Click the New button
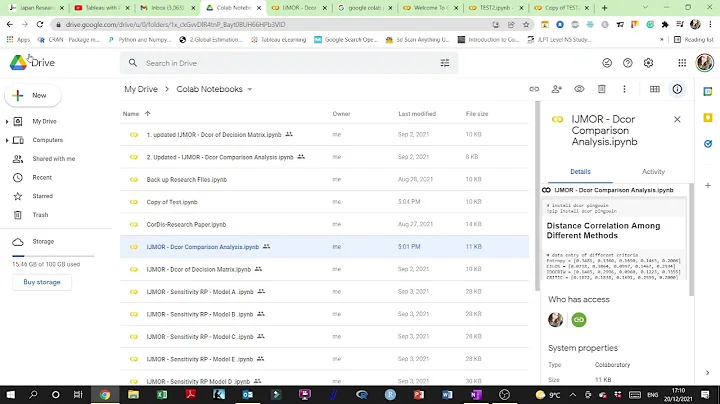 (33, 95)
